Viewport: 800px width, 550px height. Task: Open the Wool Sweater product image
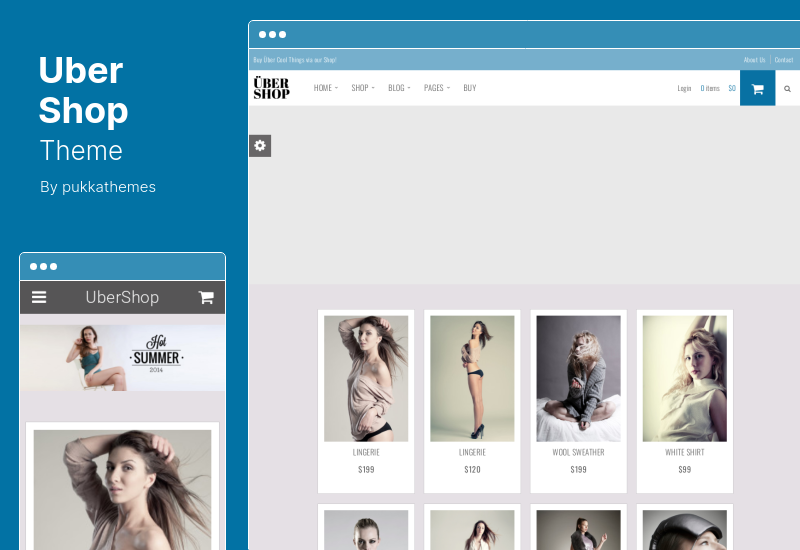coord(578,379)
